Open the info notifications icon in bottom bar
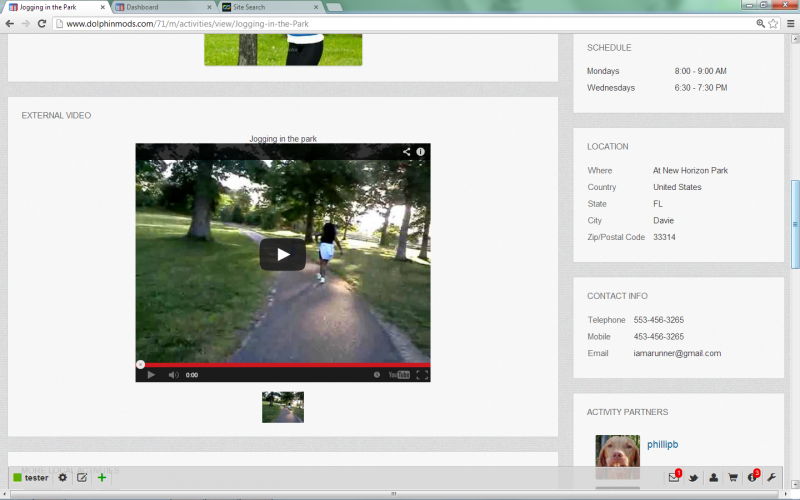 (x=752, y=478)
